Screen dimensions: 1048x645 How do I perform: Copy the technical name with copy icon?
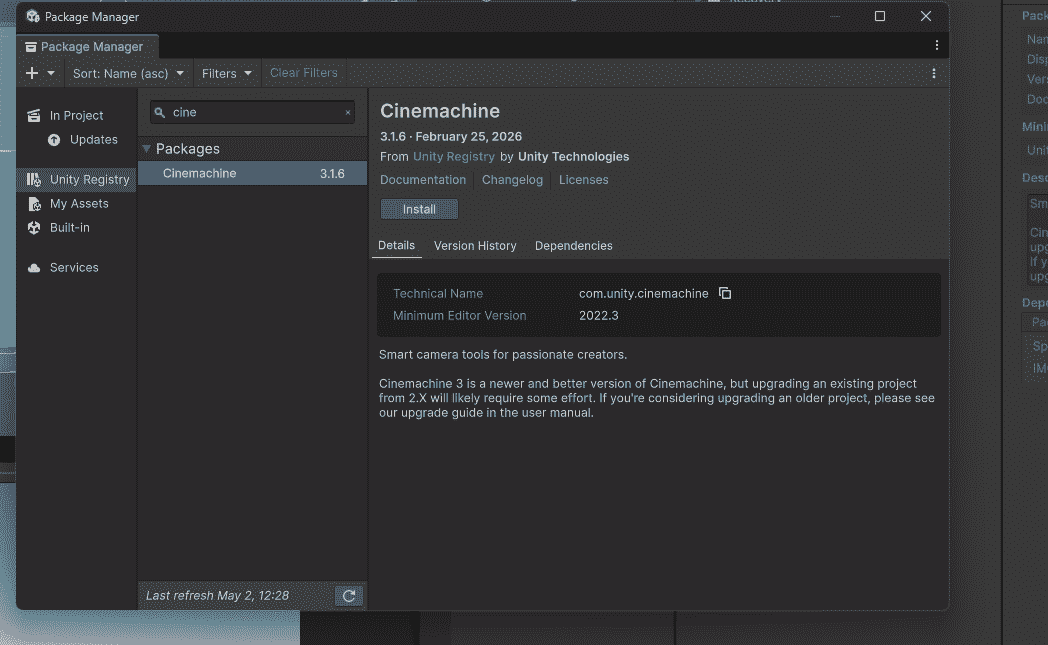[x=725, y=293]
